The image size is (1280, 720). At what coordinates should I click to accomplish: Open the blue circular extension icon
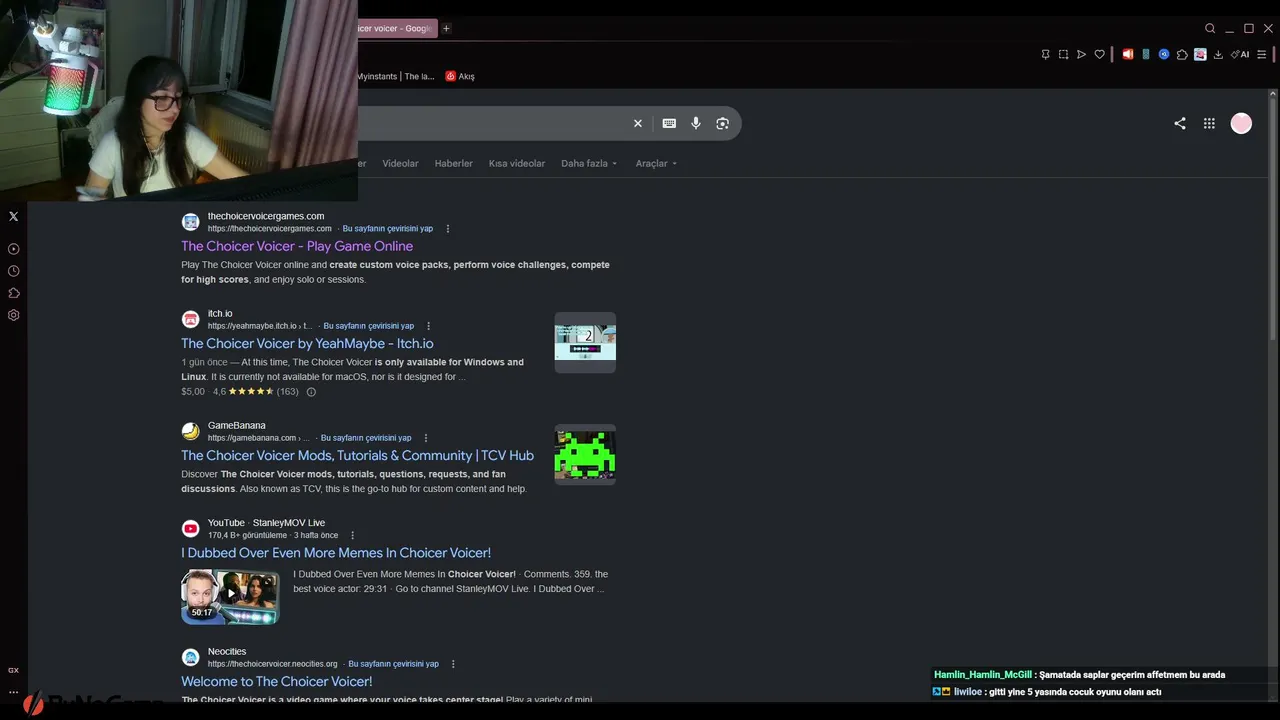point(1164,54)
